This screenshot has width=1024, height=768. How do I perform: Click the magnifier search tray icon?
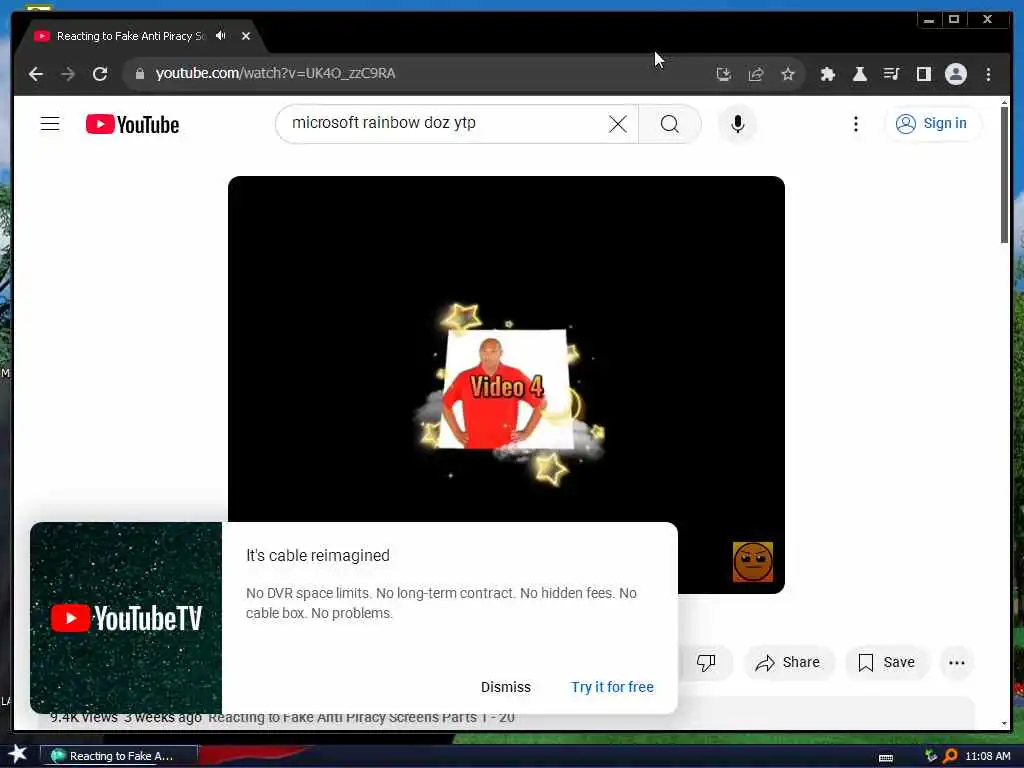[x=950, y=756]
